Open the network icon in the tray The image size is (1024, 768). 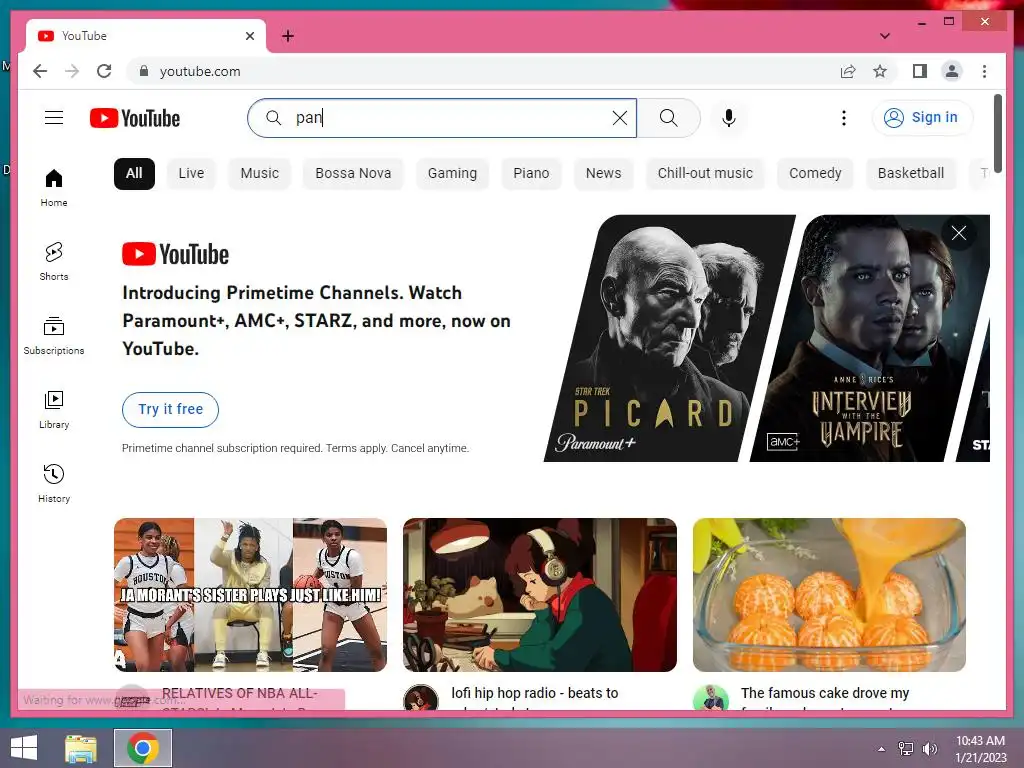click(906, 749)
